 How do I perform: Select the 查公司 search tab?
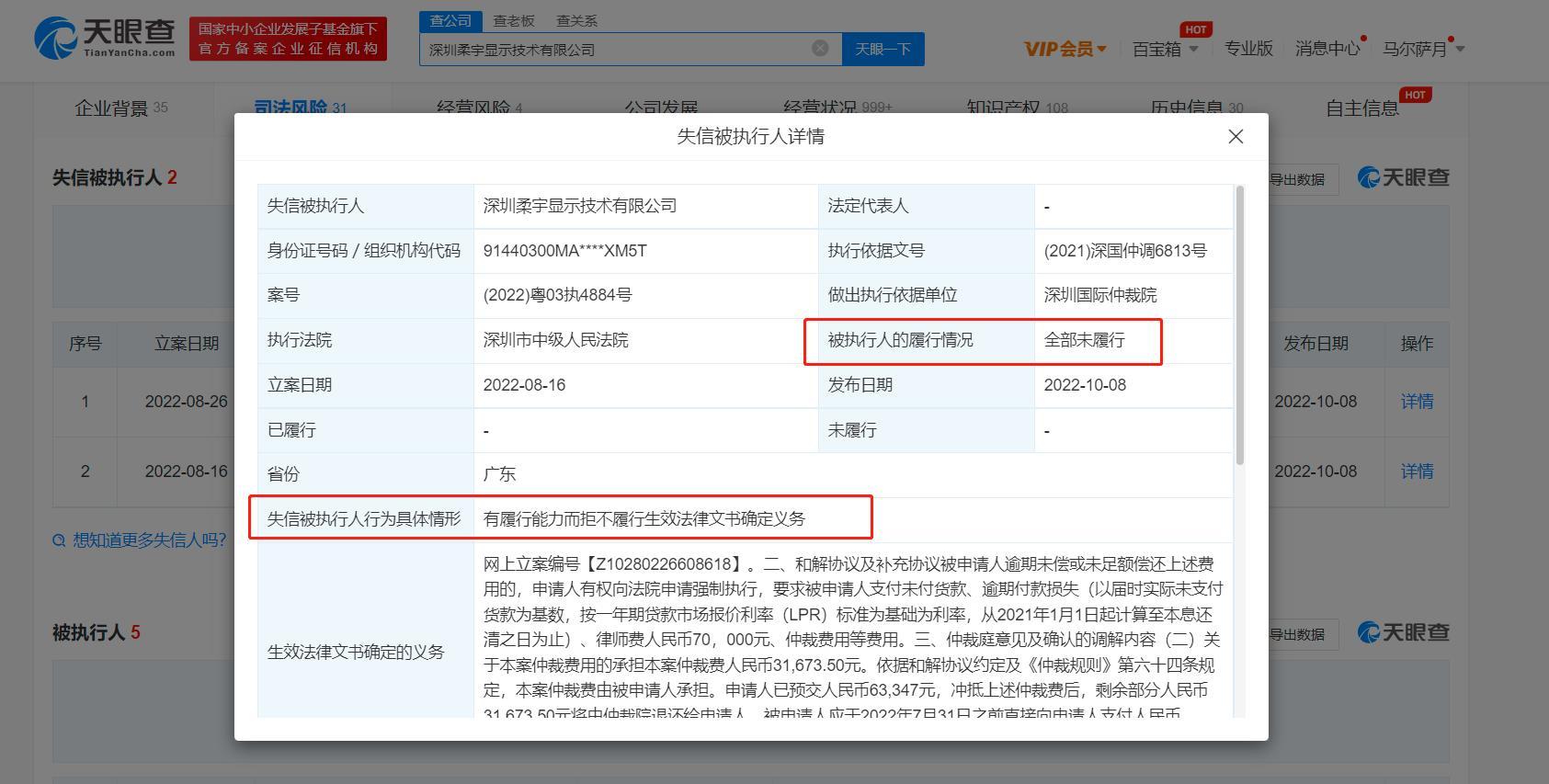450,20
